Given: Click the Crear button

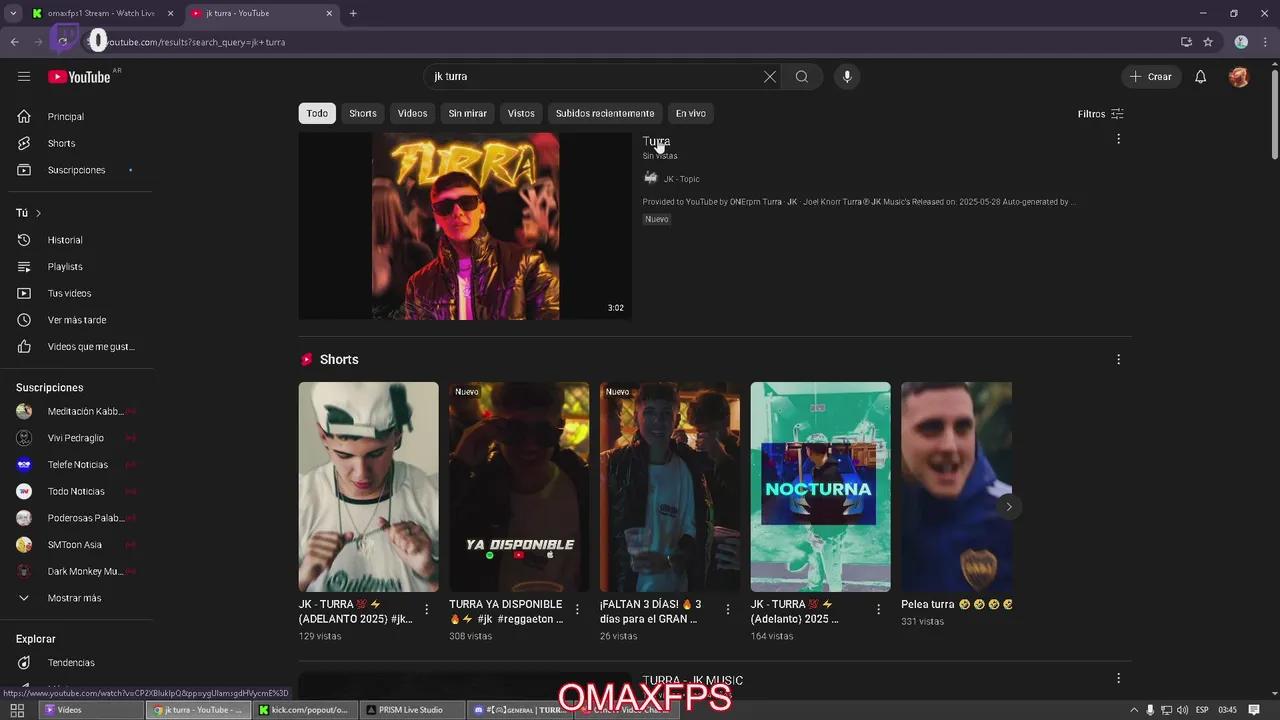Looking at the screenshot, I should 1151,77.
